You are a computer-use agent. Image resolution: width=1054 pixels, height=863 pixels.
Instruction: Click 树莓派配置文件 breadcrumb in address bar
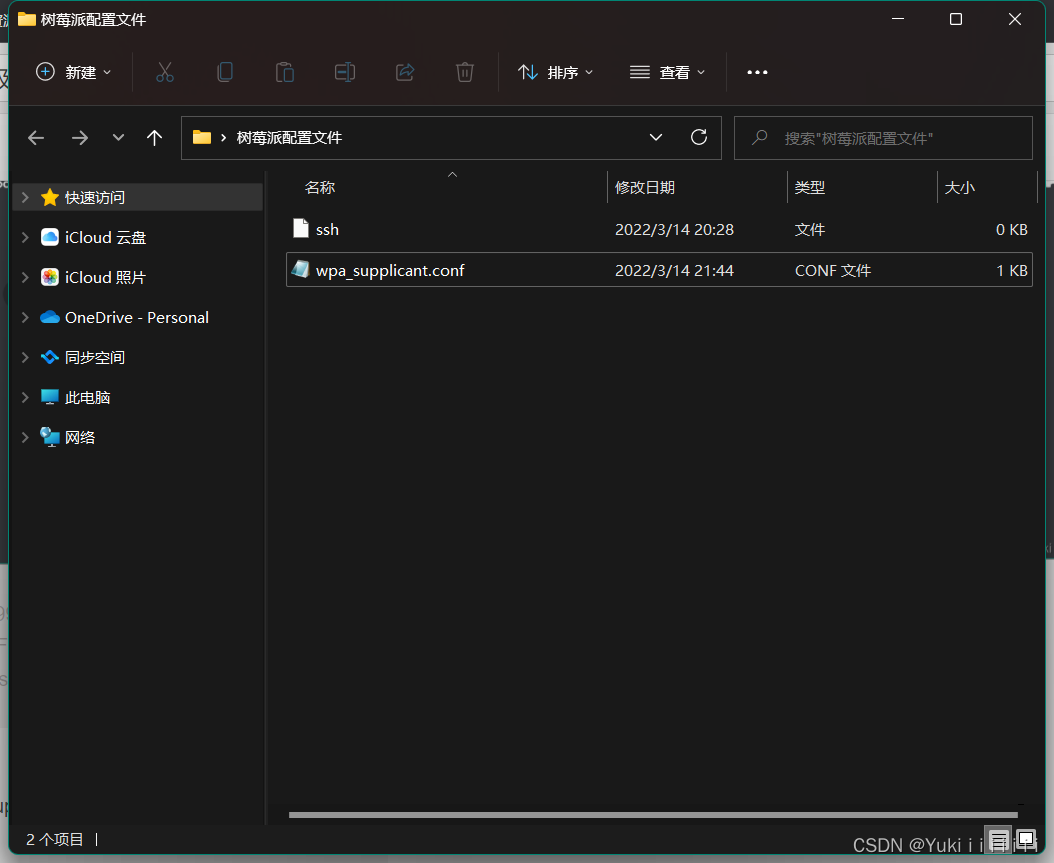click(x=289, y=138)
